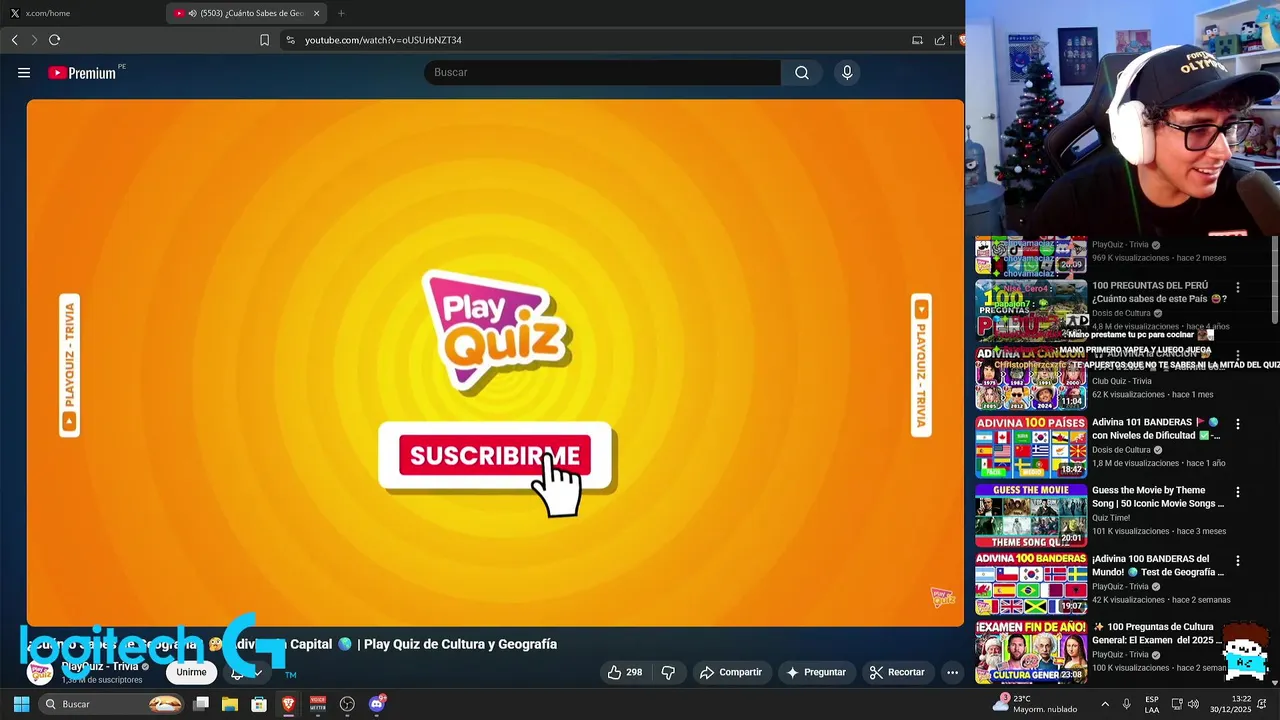Start voice search with the microphone icon
The width and height of the screenshot is (1280, 720).
point(847,72)
